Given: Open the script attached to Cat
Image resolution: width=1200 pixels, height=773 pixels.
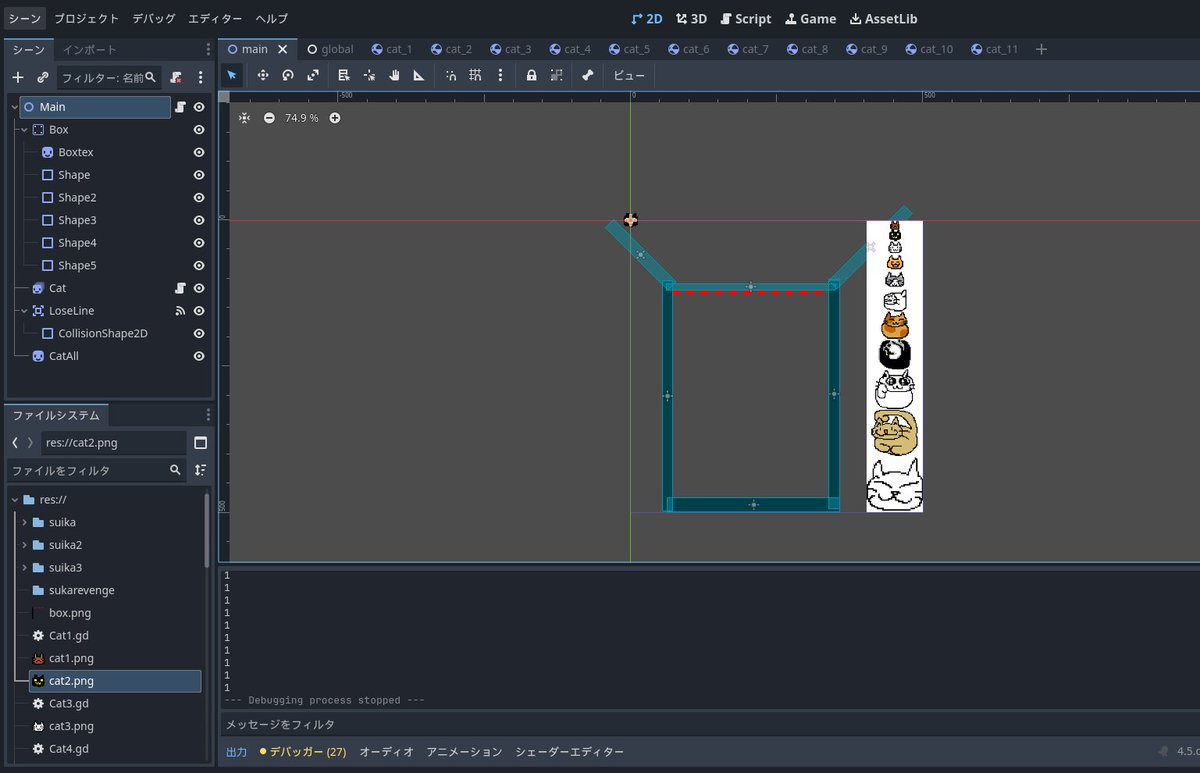Looking at the screenshot, I should coord(181,288).
